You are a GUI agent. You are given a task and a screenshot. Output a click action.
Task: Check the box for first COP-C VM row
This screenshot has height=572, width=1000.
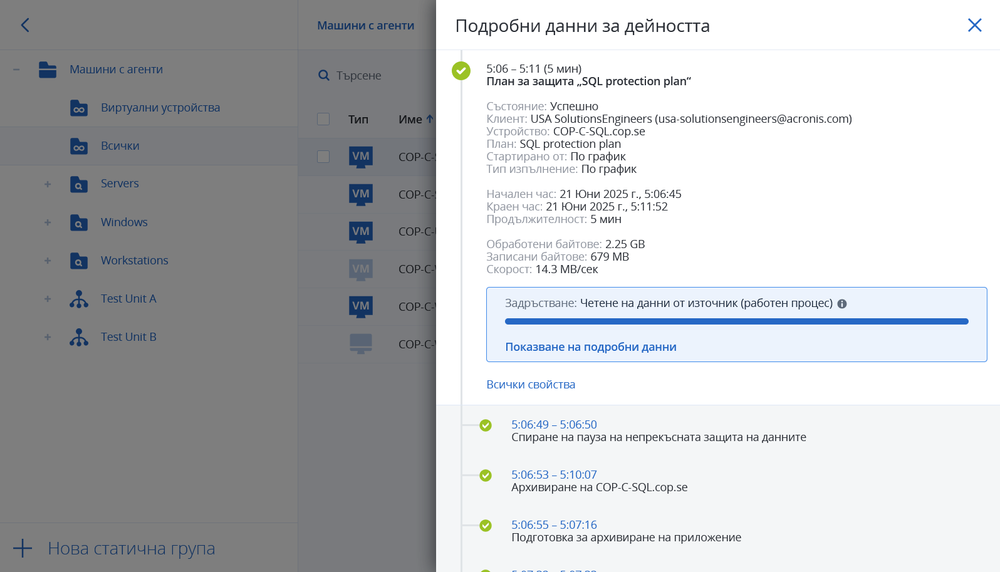(x=323, y=156)
